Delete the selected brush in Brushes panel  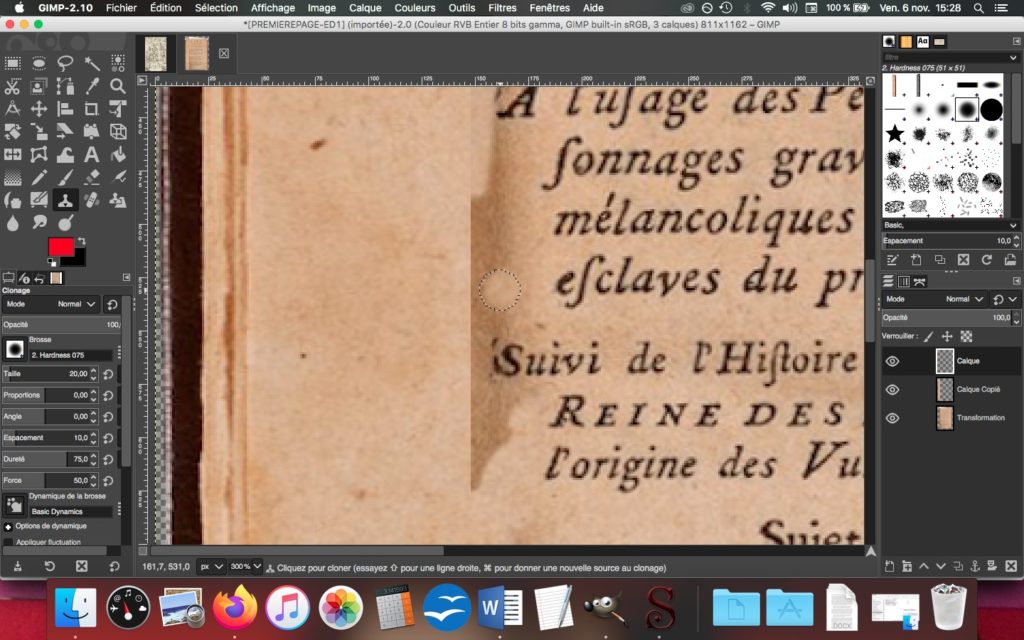[963, 260]
